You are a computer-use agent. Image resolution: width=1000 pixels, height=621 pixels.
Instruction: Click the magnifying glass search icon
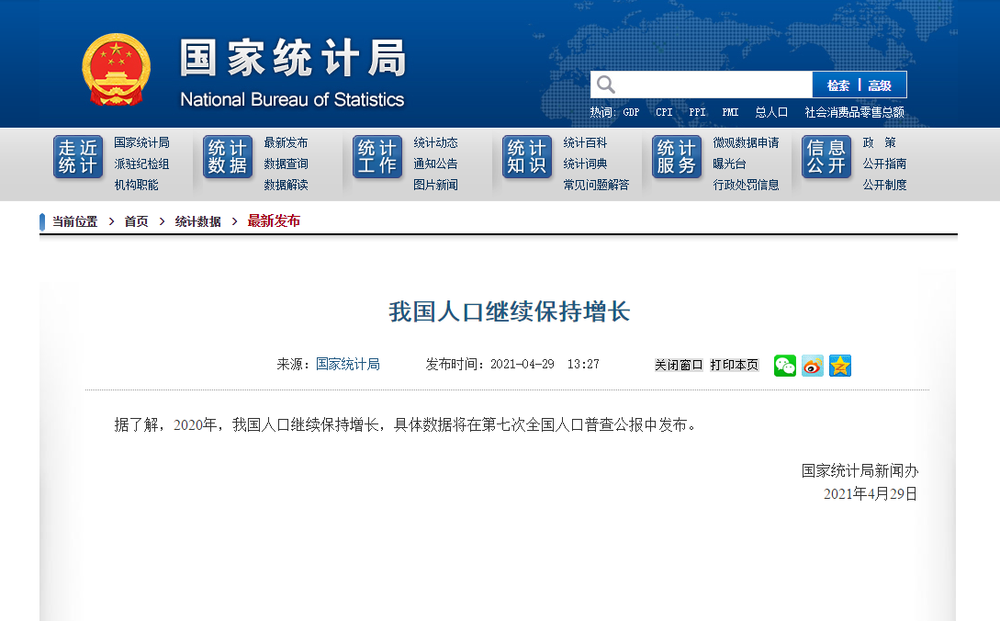coord(606,85)
